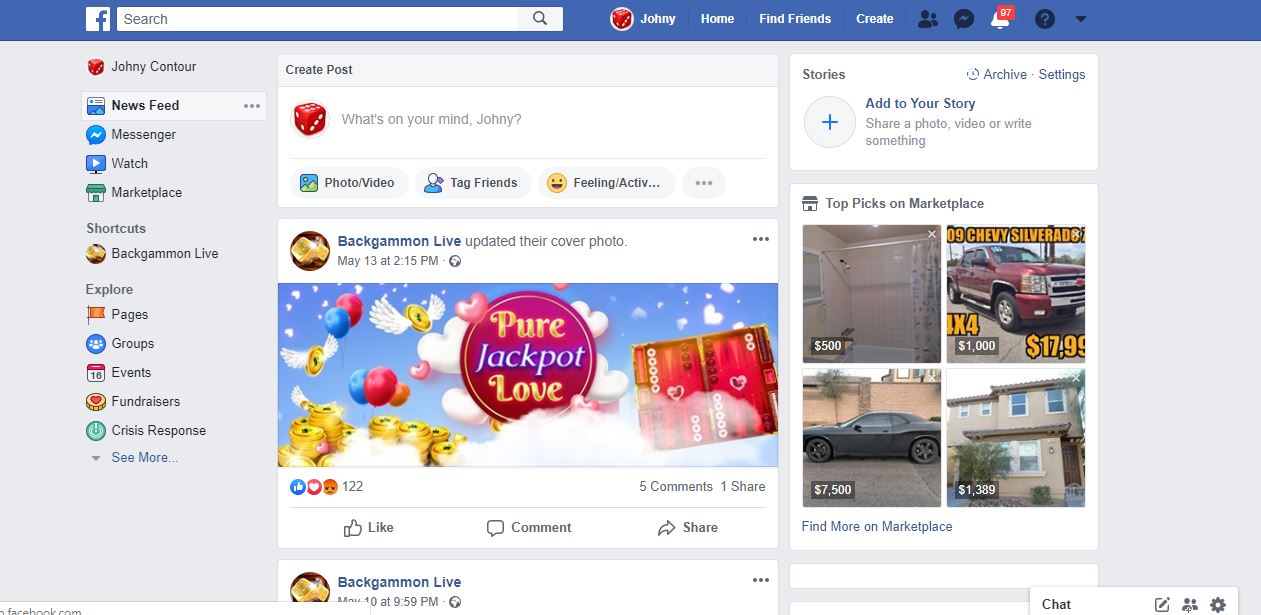Click create new group icon in Chat bar
Image resolution: width=1261 pixels, height=615 pixels.
(x=1190, y=604)
